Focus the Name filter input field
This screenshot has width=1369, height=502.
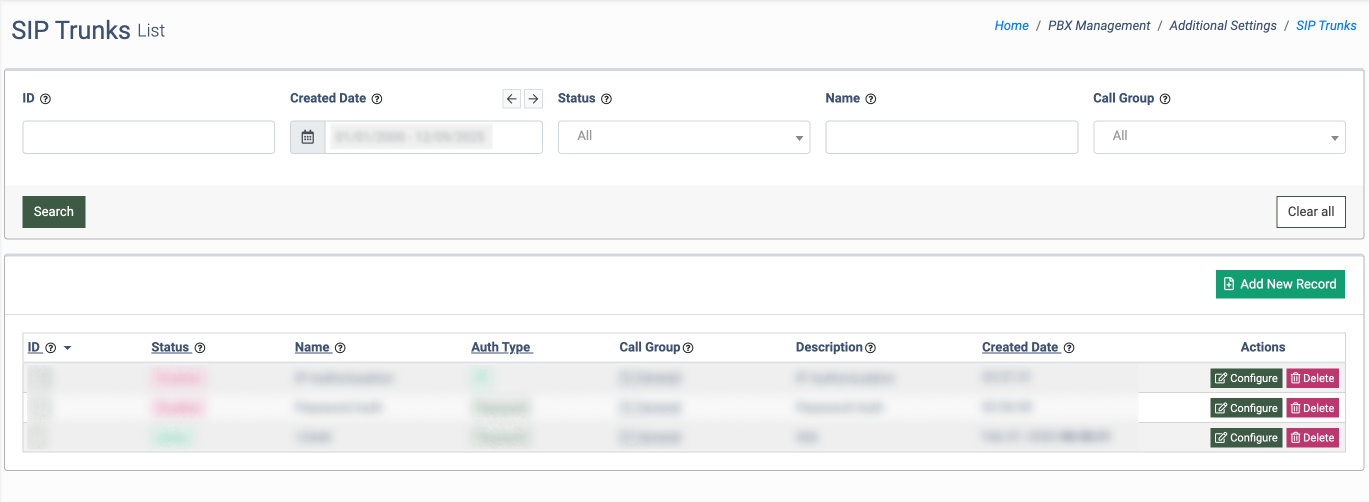[x=951, y=137]
